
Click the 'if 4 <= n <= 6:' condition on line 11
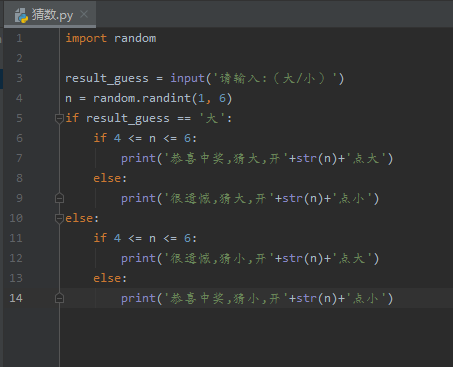[x=145, y=238]
